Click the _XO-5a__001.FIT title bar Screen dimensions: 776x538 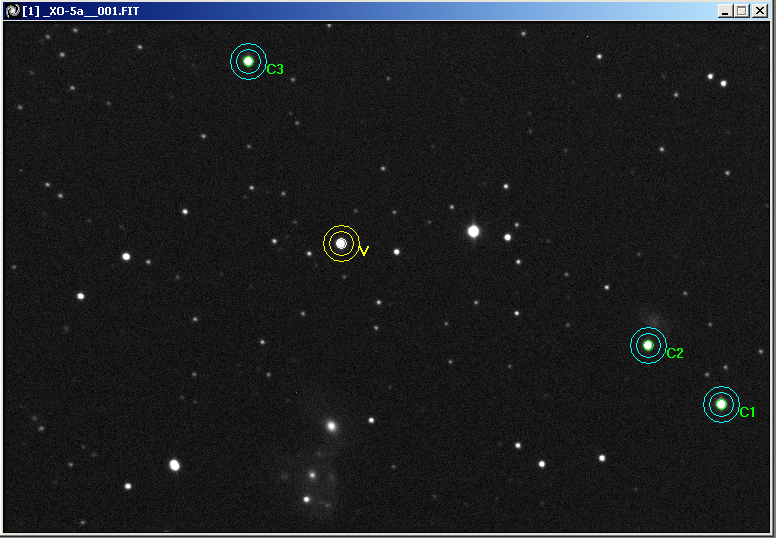click(300, 10)
